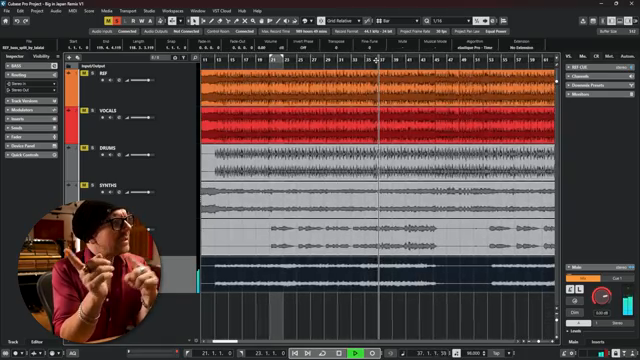Switch to the Visibility tab

click(41, 56)
